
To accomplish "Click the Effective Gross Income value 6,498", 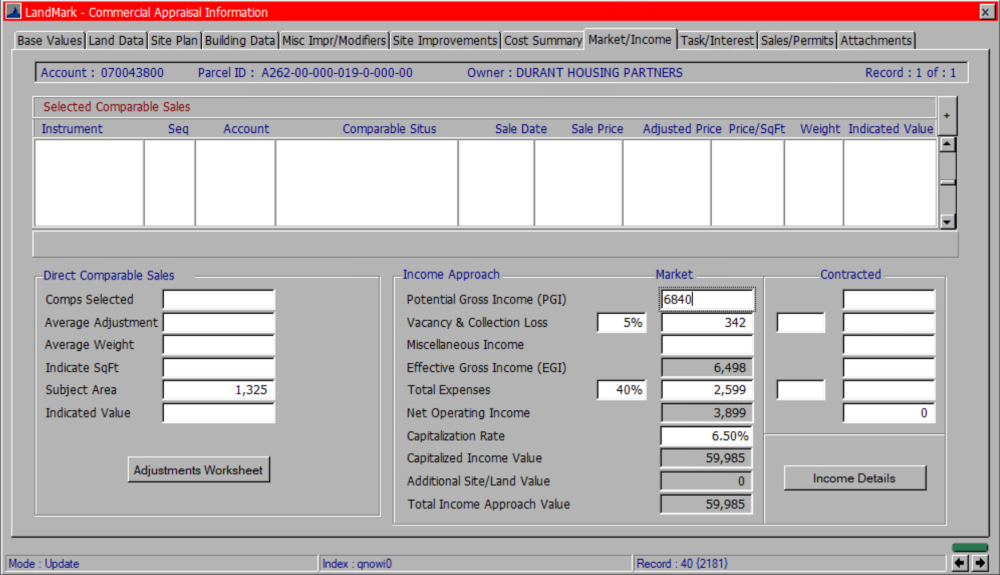I will [707, 367].
